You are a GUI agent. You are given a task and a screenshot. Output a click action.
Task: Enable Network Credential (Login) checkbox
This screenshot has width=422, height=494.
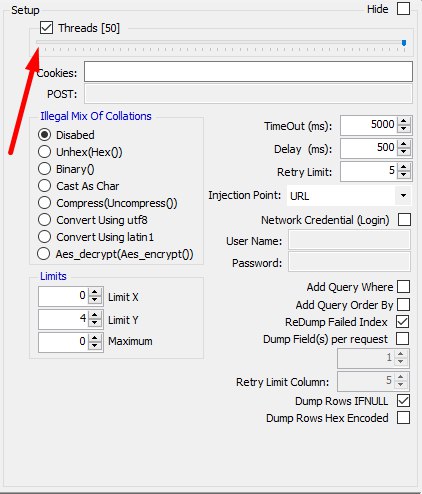(x=404, y=220)
